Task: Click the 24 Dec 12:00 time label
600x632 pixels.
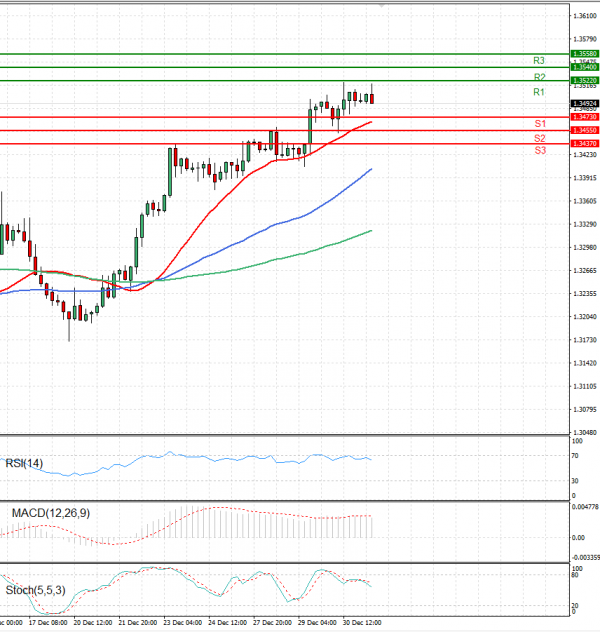Action: [x=228, y=623]
